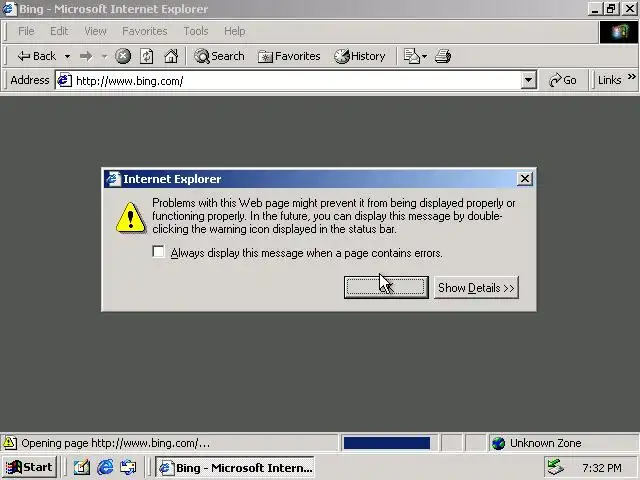Viewport: 640px width, 480px height.
Task: Click 'Opening page http://www.bing.com/...' status text
Action: pyautogui.click(x=116, y=443)
